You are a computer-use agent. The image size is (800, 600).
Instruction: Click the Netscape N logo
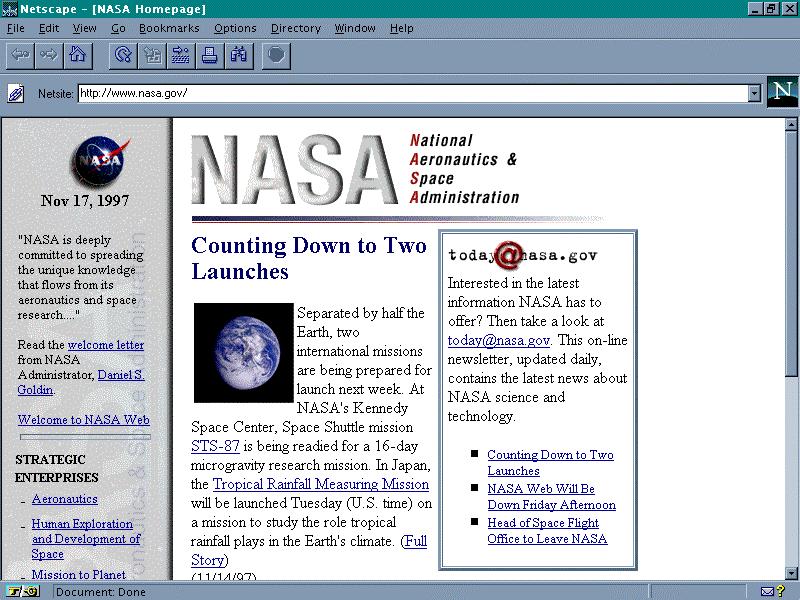[782, 92]
